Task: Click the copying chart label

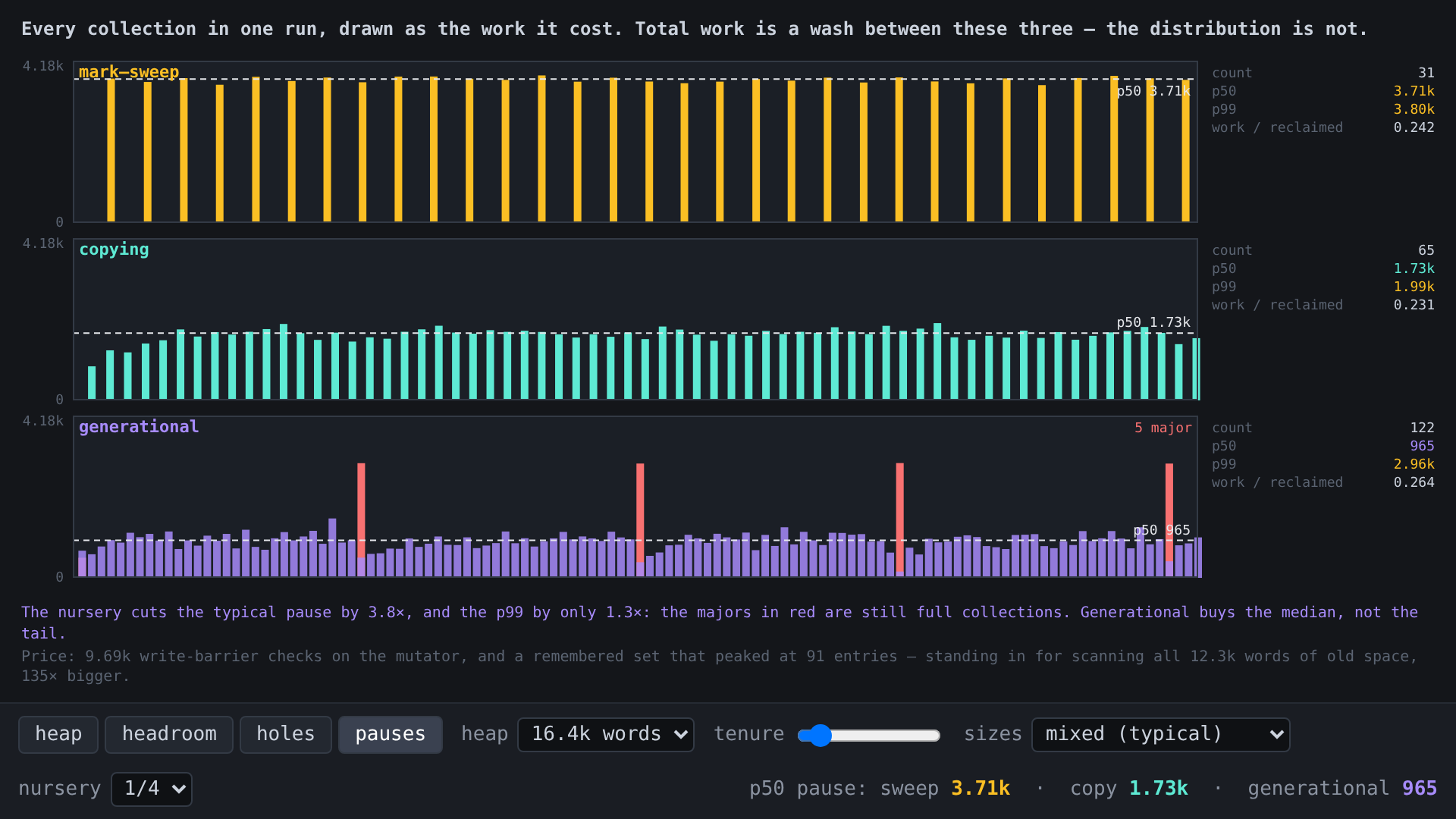Action: pyautogui.click(x=114, y=249)
